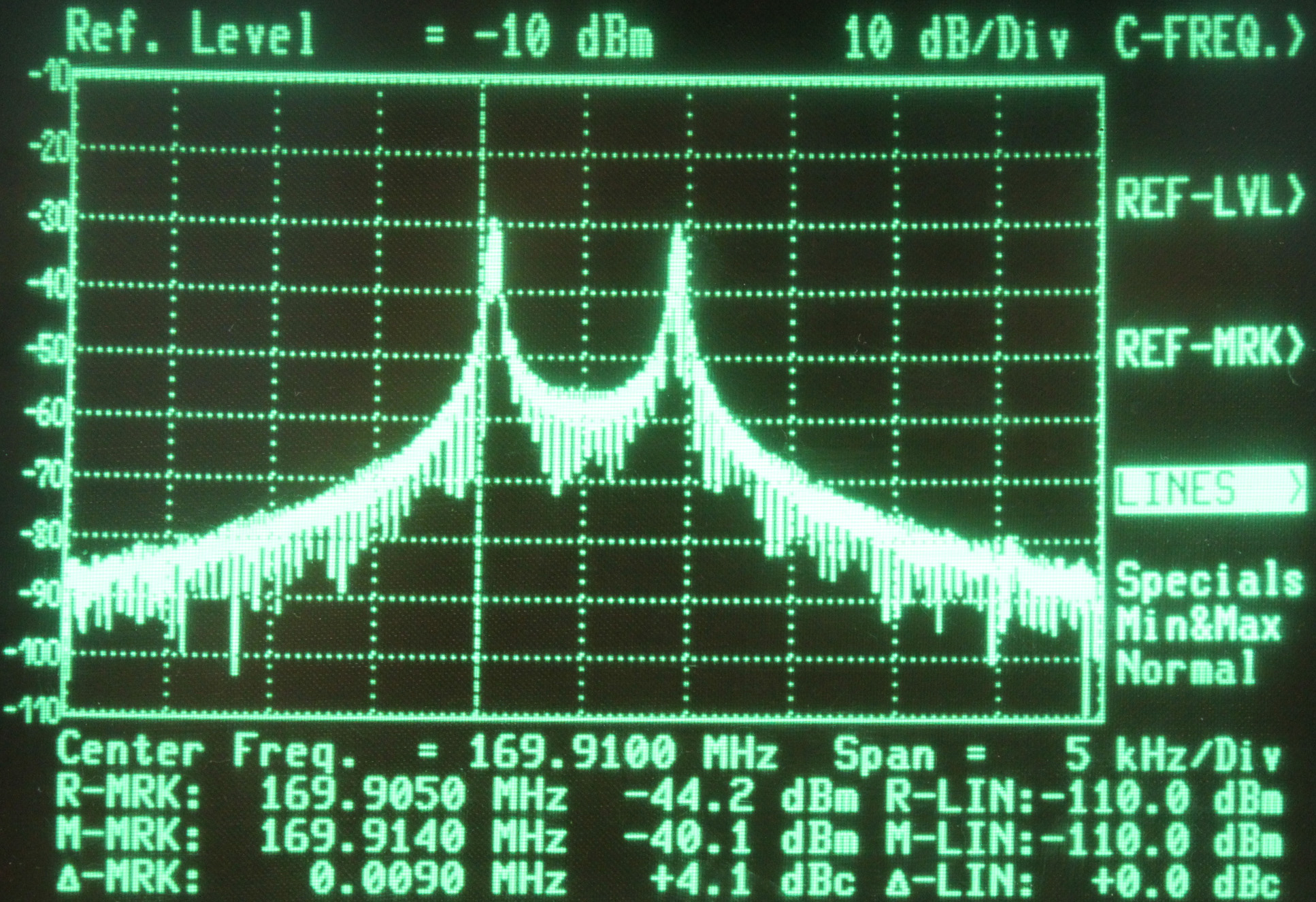The image size is (1316, 902).
Task: Select the REF-MRK softkey
Action: click(1209, 347)
